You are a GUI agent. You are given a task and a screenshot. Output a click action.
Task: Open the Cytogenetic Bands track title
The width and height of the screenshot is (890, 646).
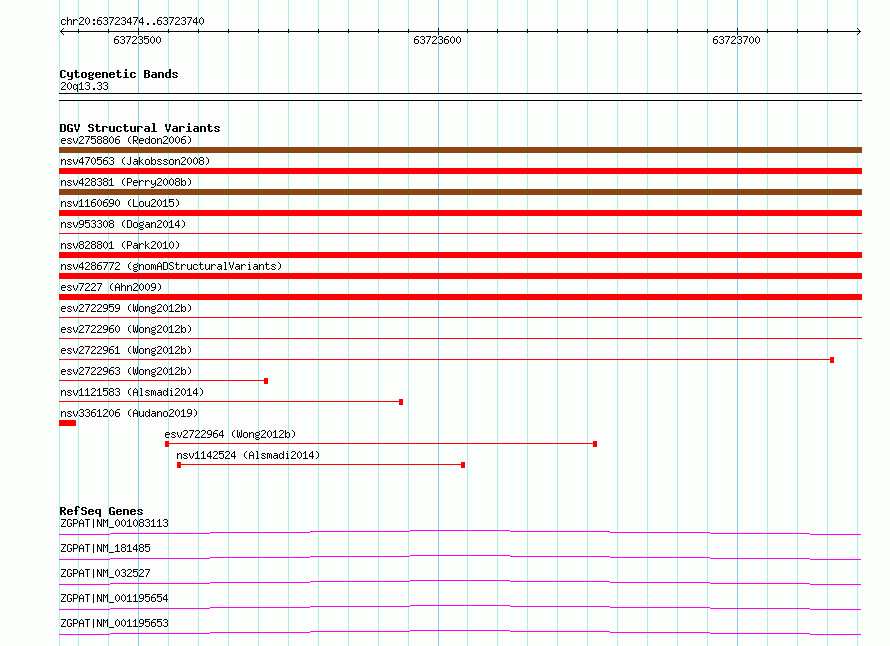pos(119,74)
